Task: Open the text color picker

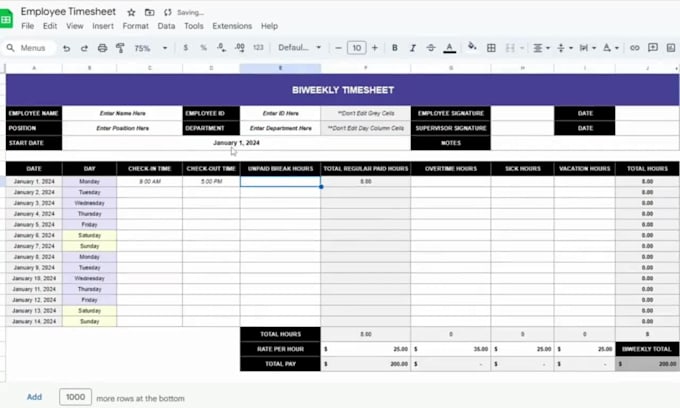Action: tap(450, 48)
